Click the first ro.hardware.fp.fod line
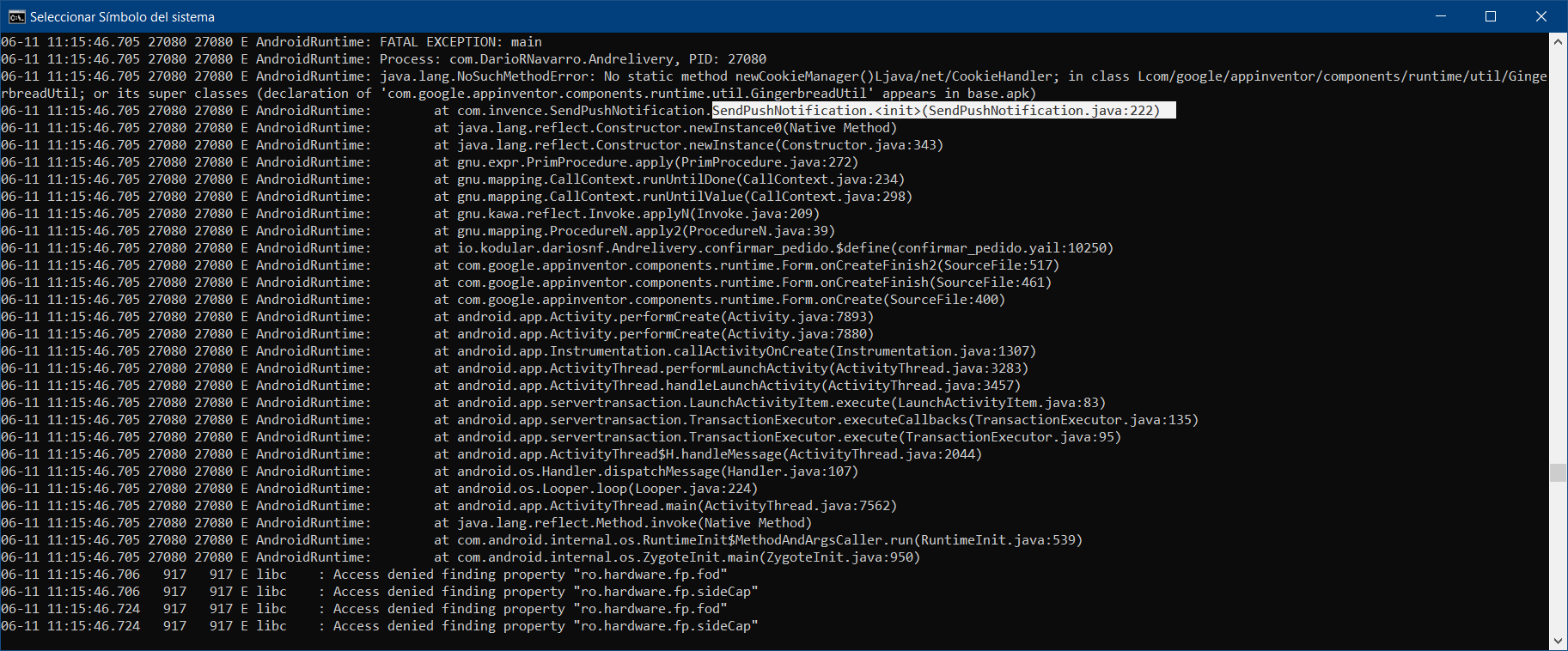 click(x=364, y=575)
